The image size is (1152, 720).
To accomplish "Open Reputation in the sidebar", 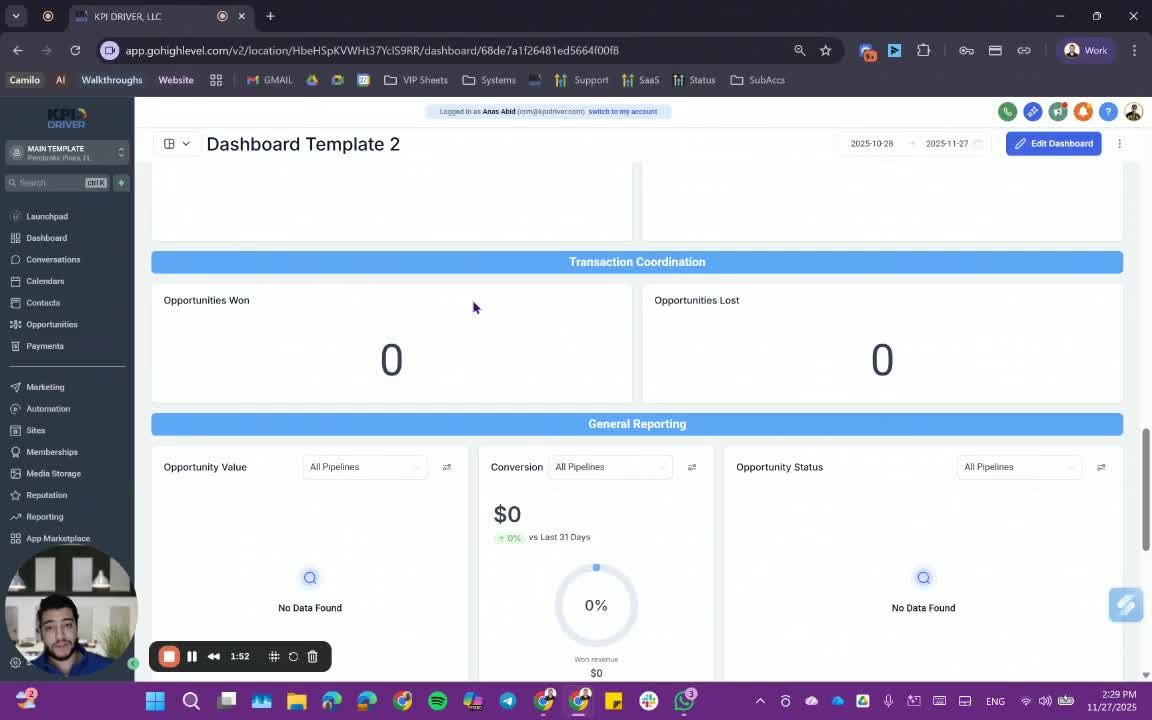I will [x=46, y=496].
